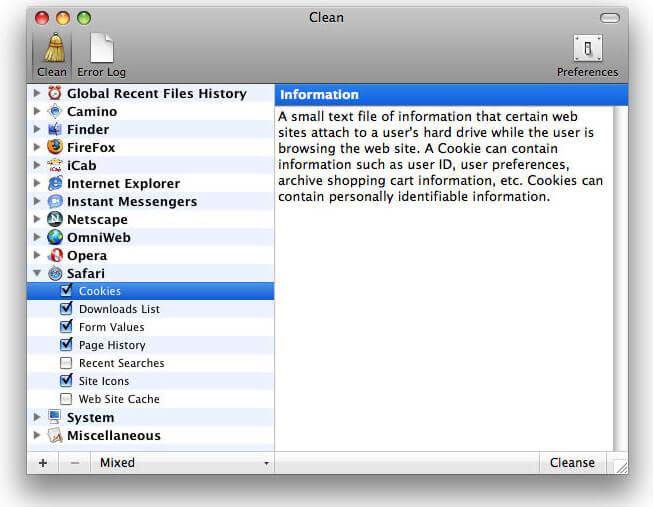Click the Instant Messengers chat bubble icon

55,201
